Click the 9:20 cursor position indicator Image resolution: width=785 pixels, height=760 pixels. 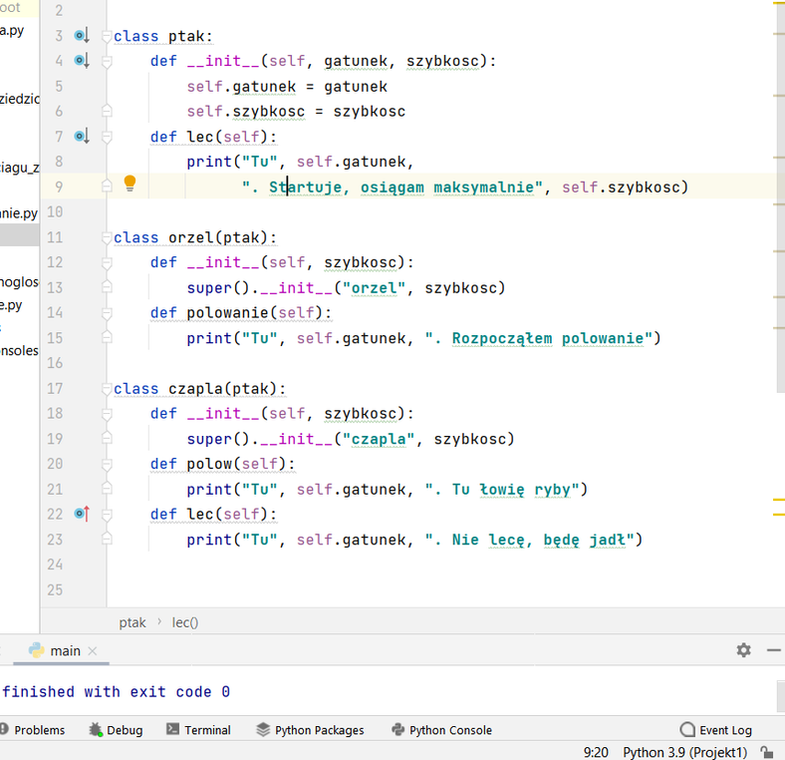coord(596,752)
